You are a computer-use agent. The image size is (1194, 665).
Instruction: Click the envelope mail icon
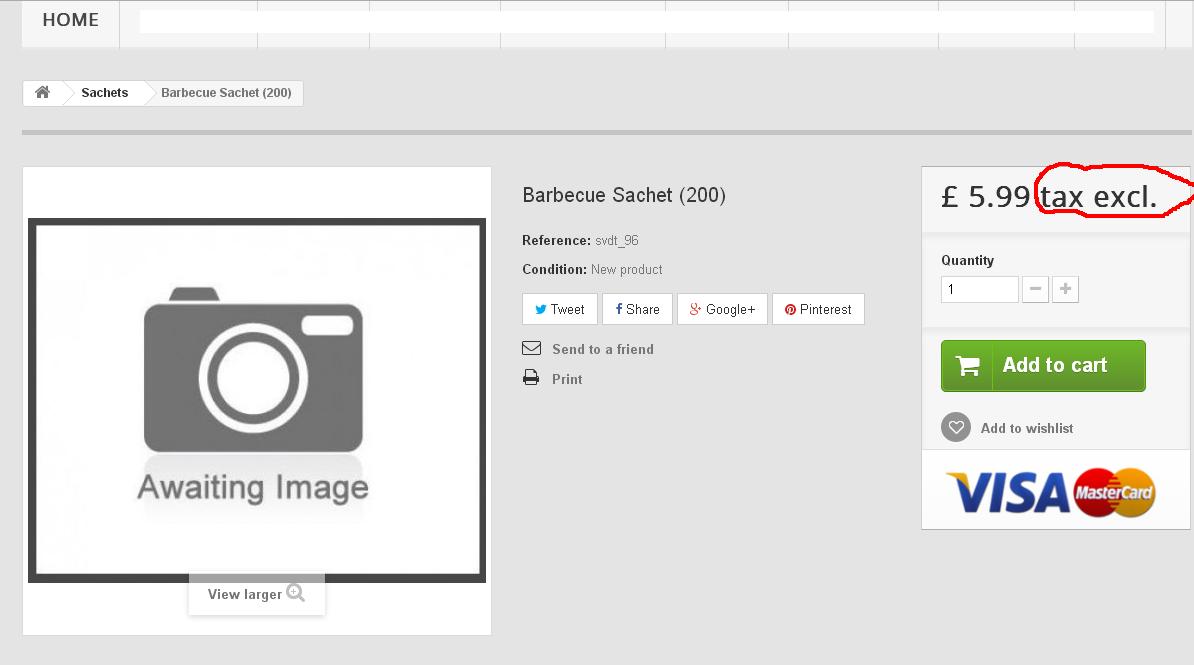(x=532, y=348)
